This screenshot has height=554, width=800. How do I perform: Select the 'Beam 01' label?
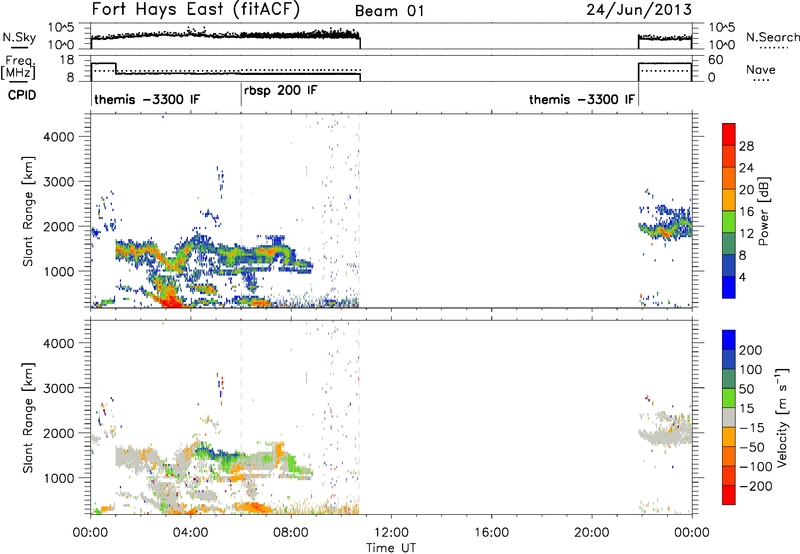[389, 11]
